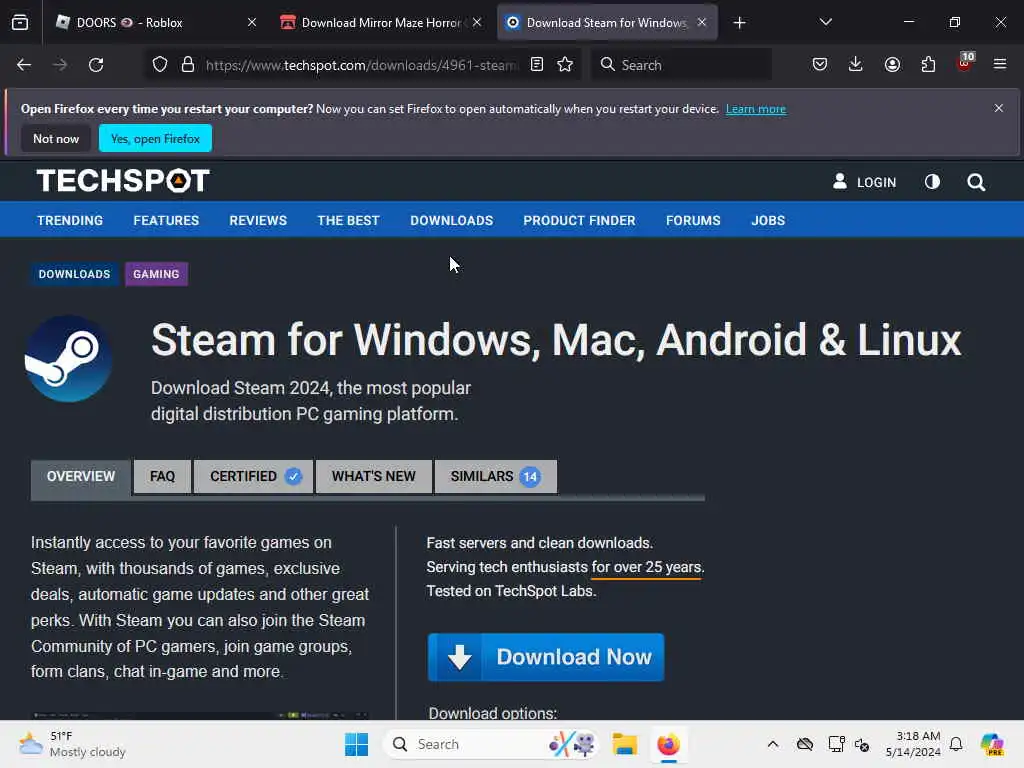Viewport: 1024px width, 768px height.
Task: Go forward to the next page
Action: coord(60,65)
